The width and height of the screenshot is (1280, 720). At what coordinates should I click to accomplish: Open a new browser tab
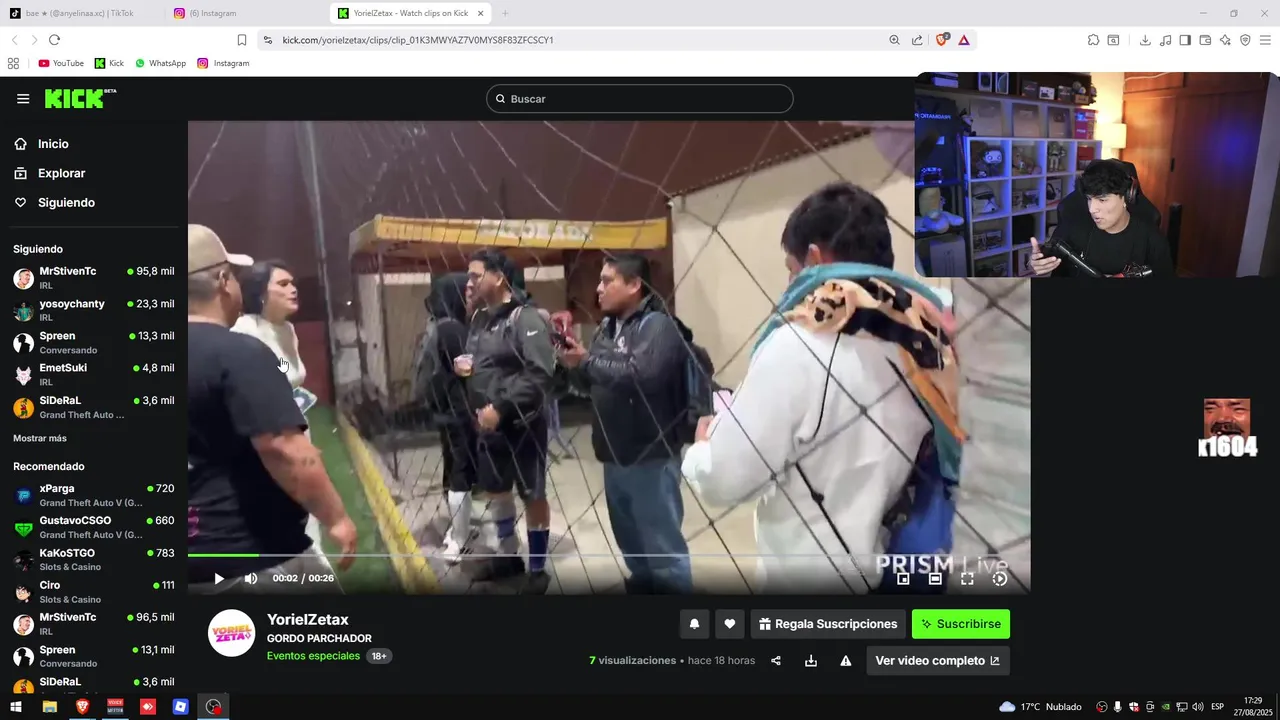point(505,13)
